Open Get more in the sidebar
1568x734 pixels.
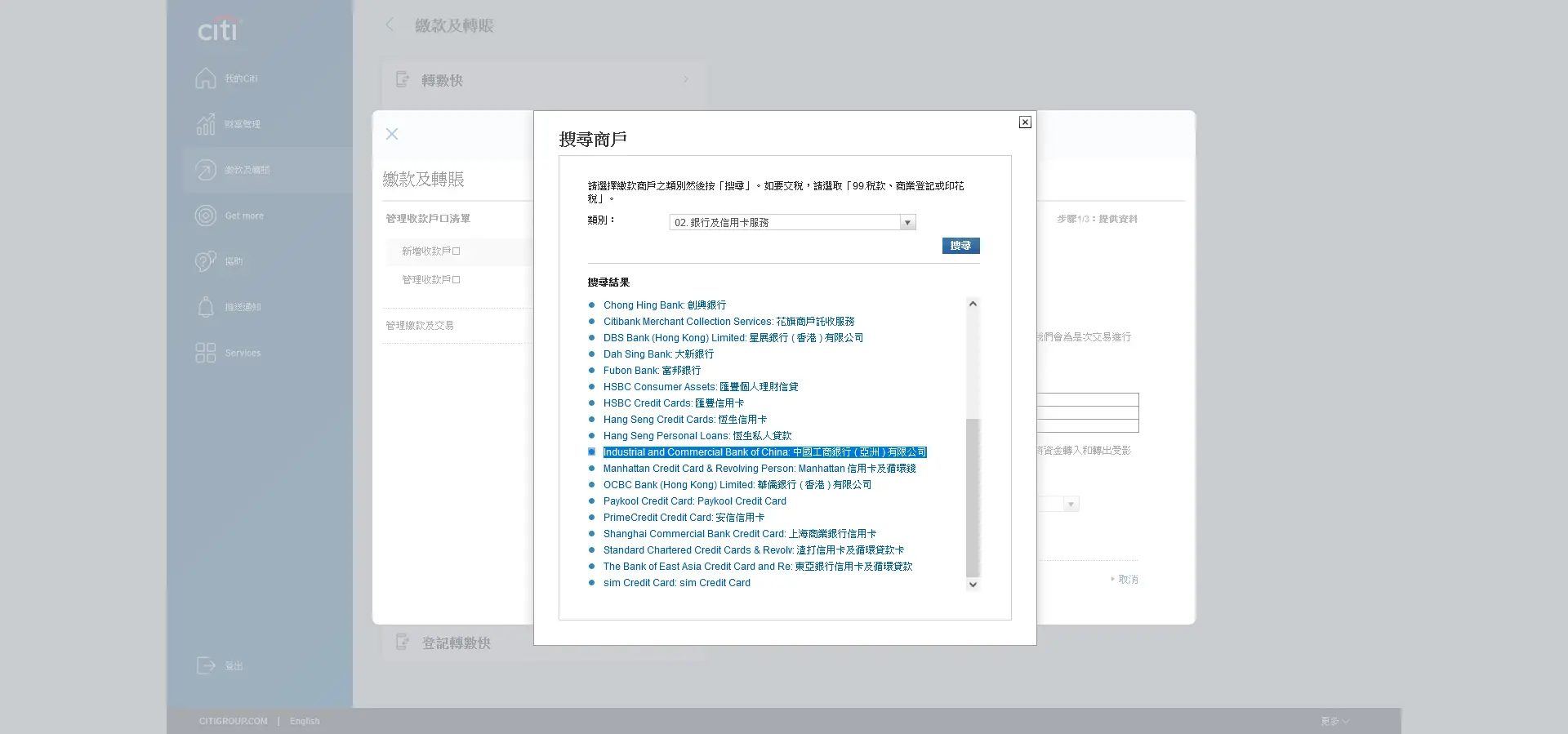pos(244,216)
